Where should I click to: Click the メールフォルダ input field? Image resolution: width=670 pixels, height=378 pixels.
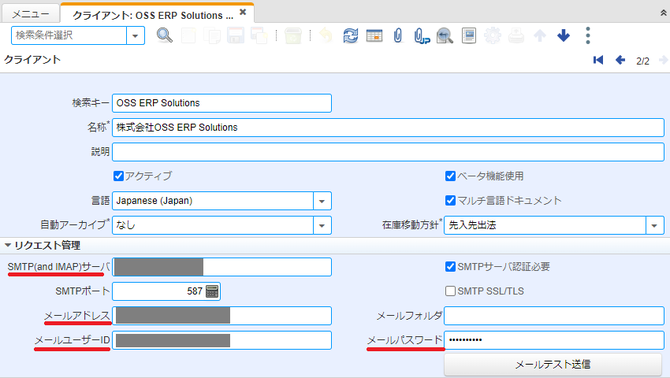(554, 316)
